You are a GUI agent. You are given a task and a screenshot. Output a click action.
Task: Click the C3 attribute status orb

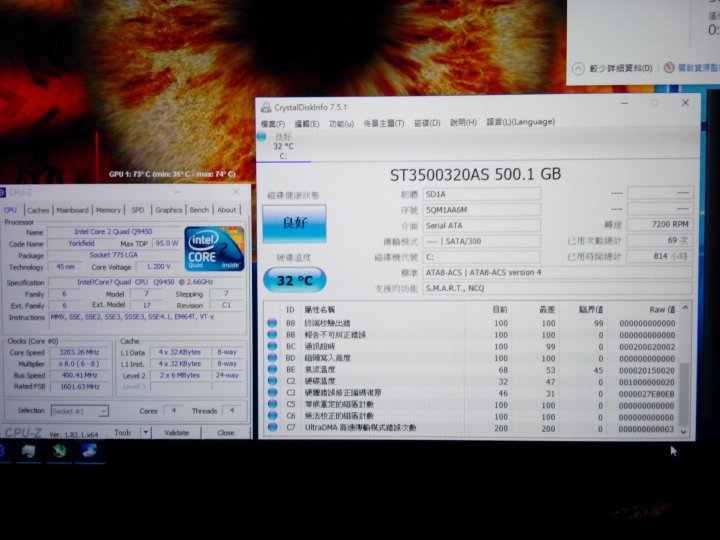coord(272,392)
